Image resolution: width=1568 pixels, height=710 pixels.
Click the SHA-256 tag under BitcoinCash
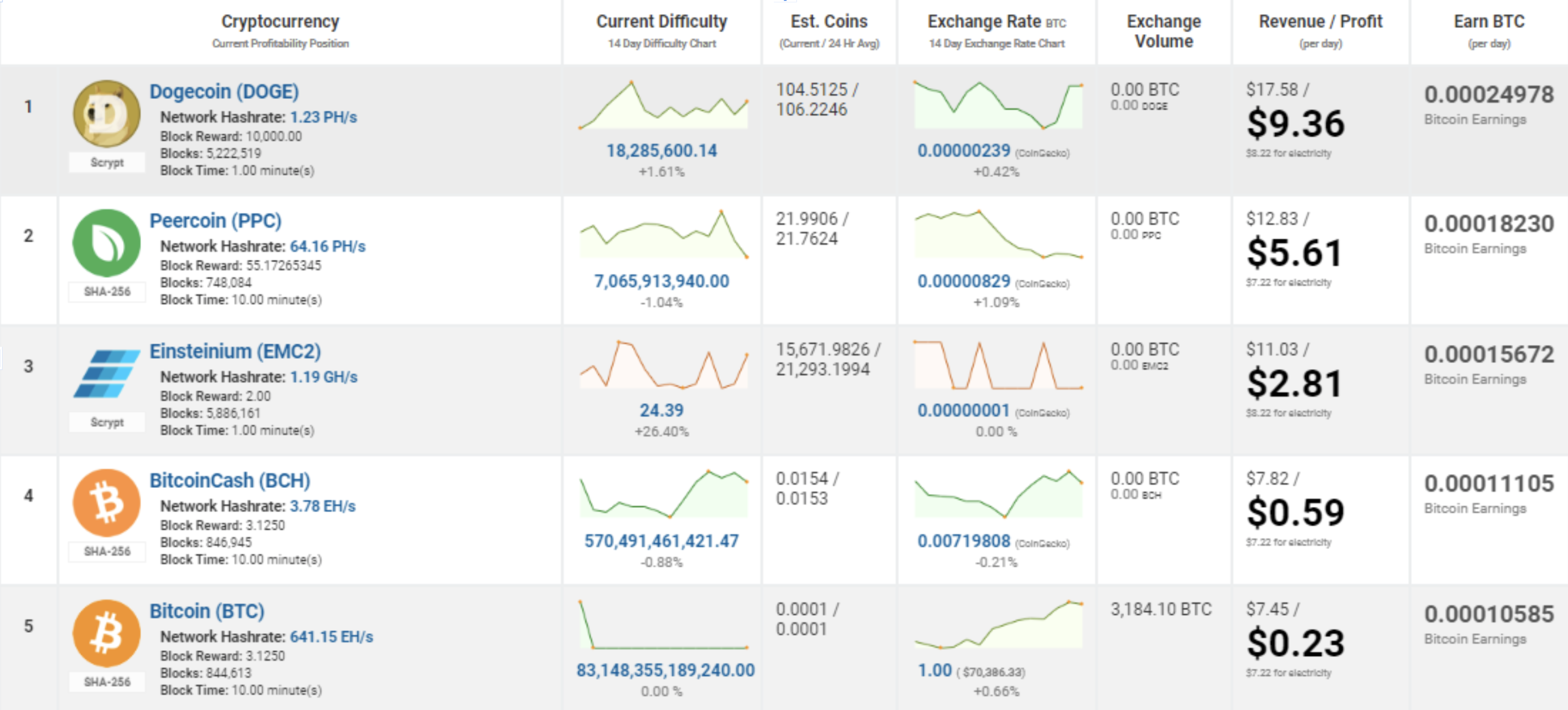(107, 551)
